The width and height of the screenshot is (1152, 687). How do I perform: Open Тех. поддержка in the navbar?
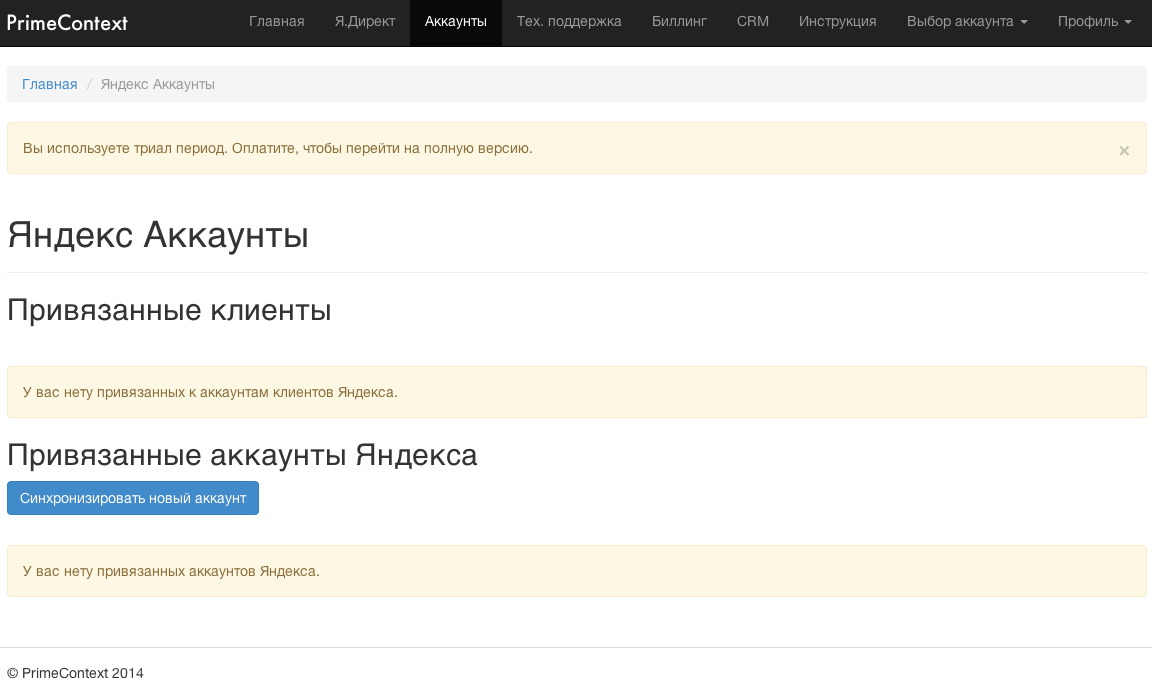(x=569, y=22)
